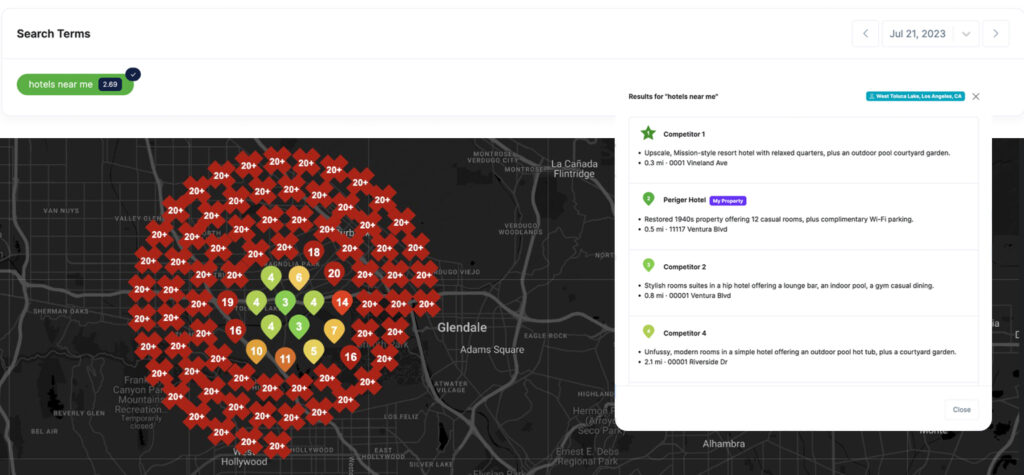Viewport: 1024px width, 475px height.
Task: Go to the previous date with left arrow
Action: coord(865,34)
